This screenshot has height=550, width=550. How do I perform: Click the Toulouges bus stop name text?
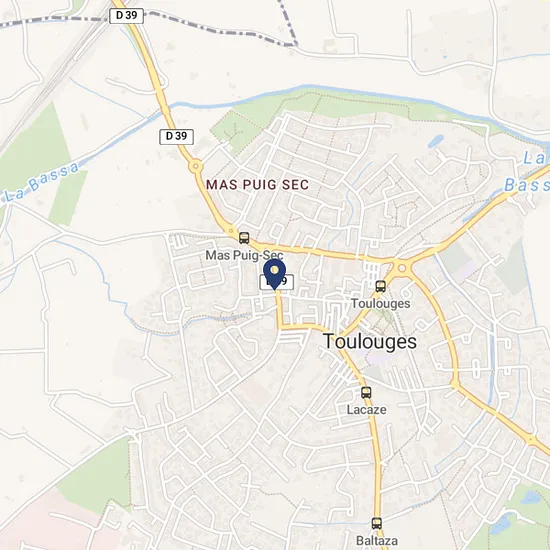point(381,303)
